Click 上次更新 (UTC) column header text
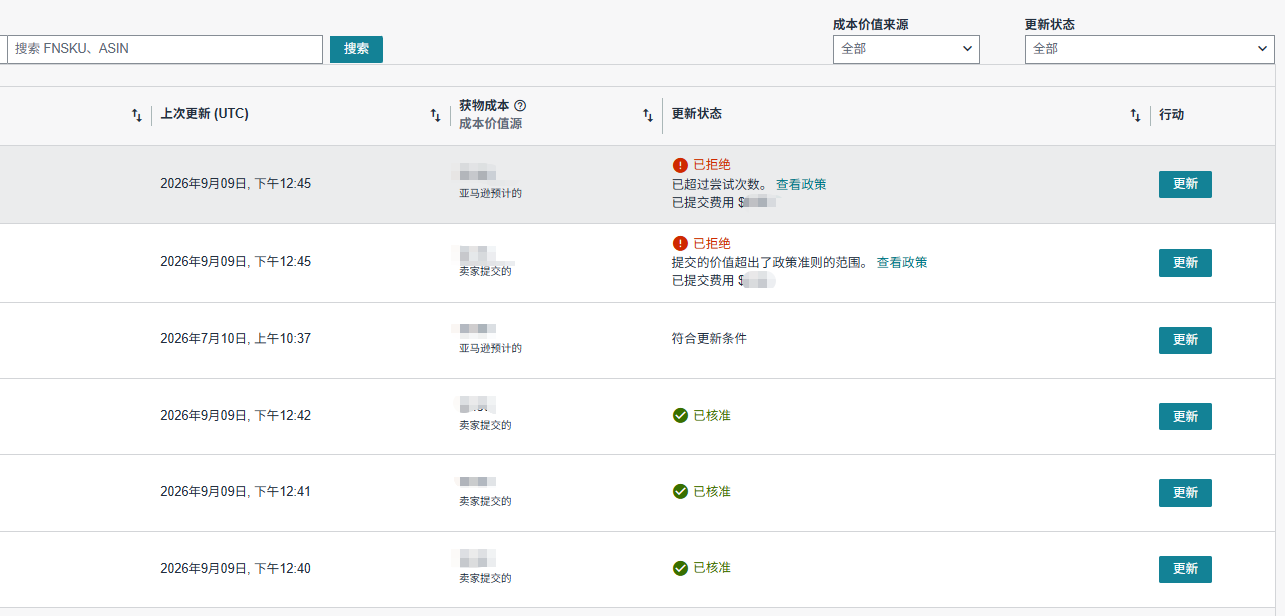 coord(204,114)
